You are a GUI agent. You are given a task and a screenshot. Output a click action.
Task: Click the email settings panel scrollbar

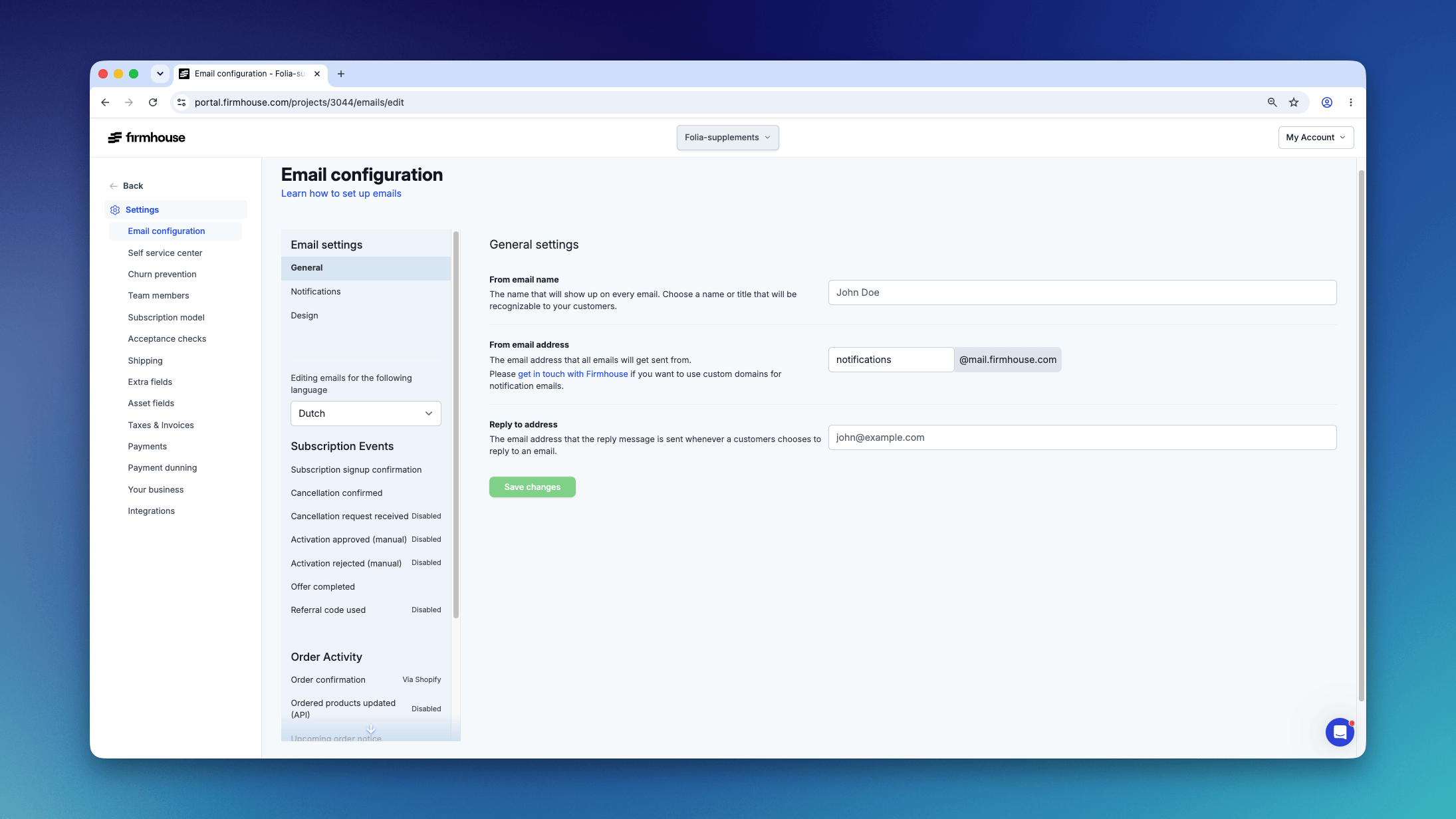tap(456, 424)
